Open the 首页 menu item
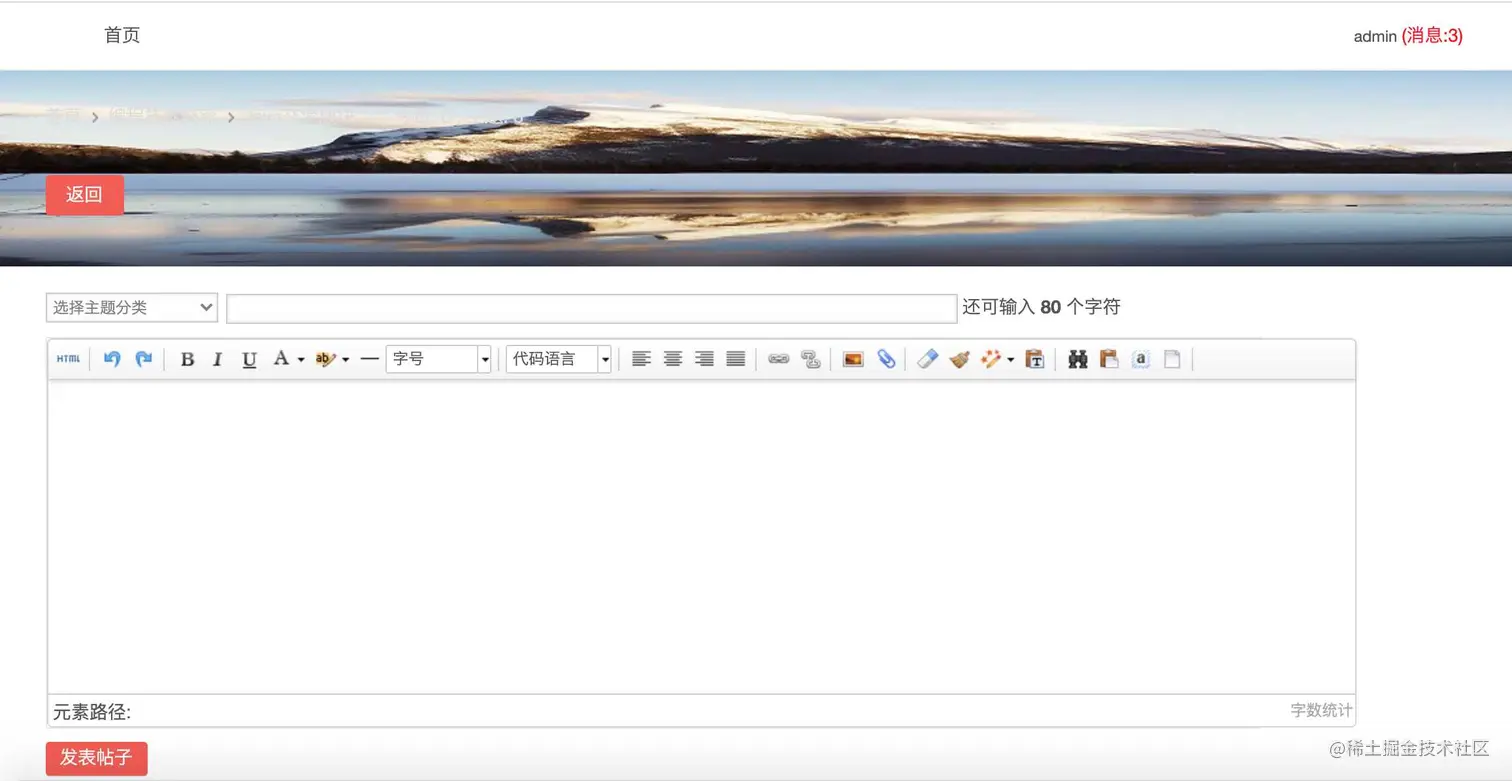 (x=121, y=35)
